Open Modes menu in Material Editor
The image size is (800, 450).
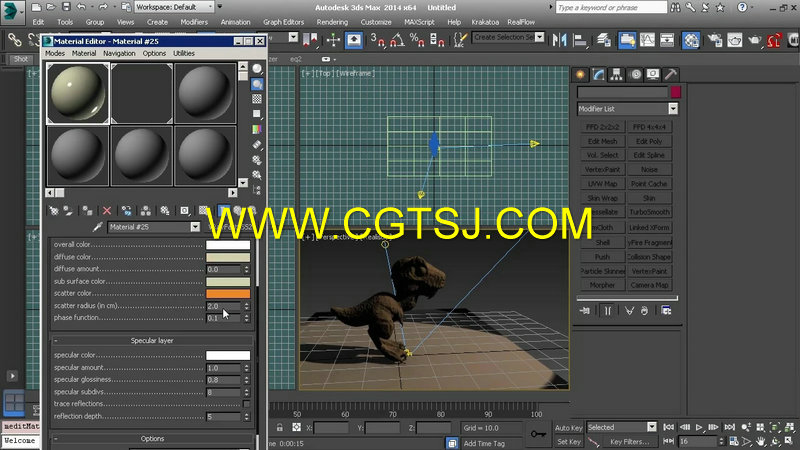[55, 53]
